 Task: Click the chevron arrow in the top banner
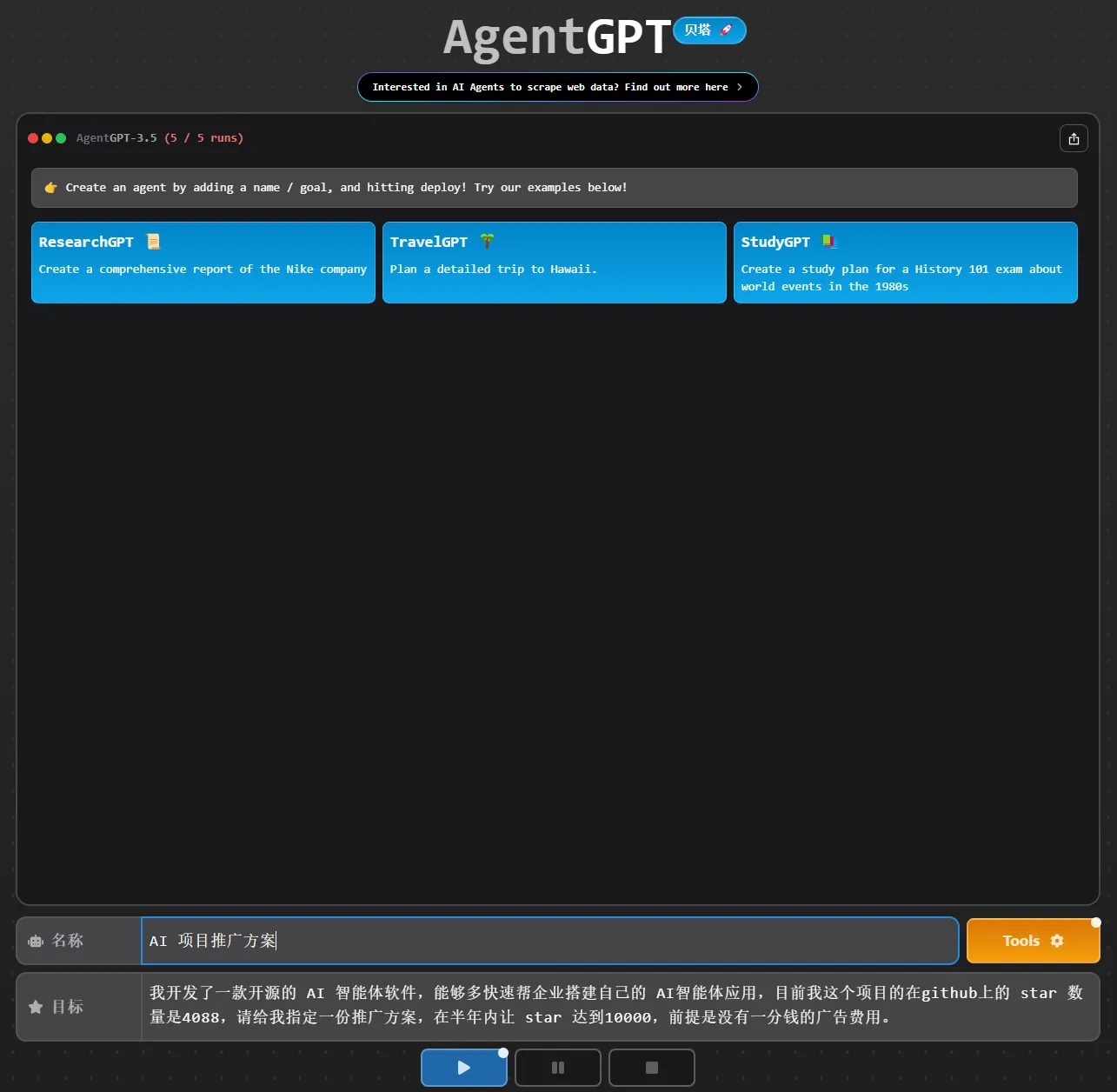point(740,87)
